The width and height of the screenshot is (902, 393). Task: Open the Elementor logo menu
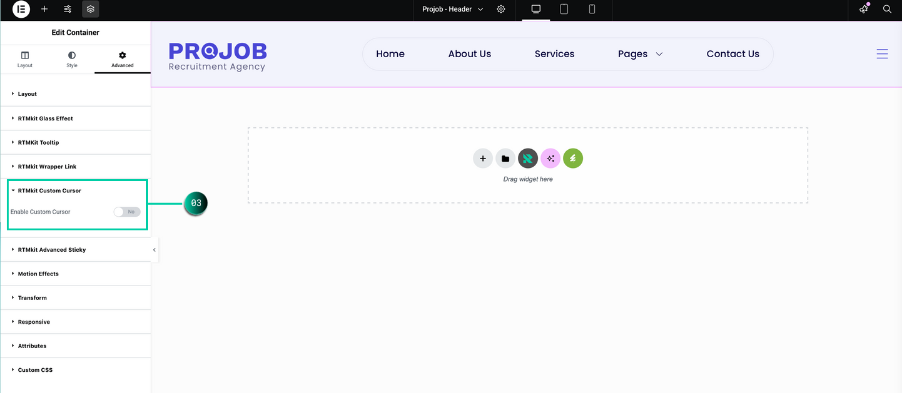click(21, 9)
